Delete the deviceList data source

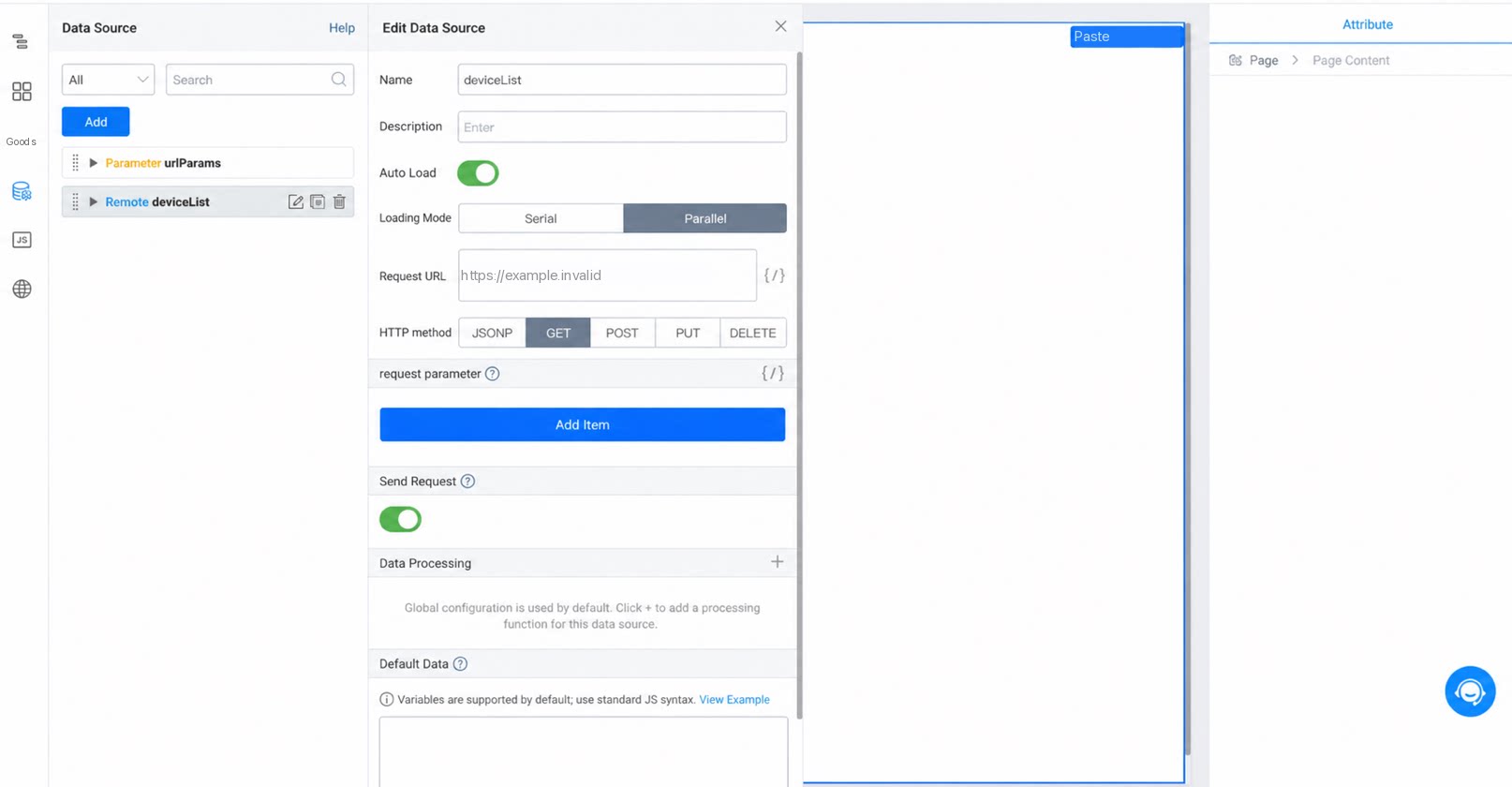tap(339, 201)
